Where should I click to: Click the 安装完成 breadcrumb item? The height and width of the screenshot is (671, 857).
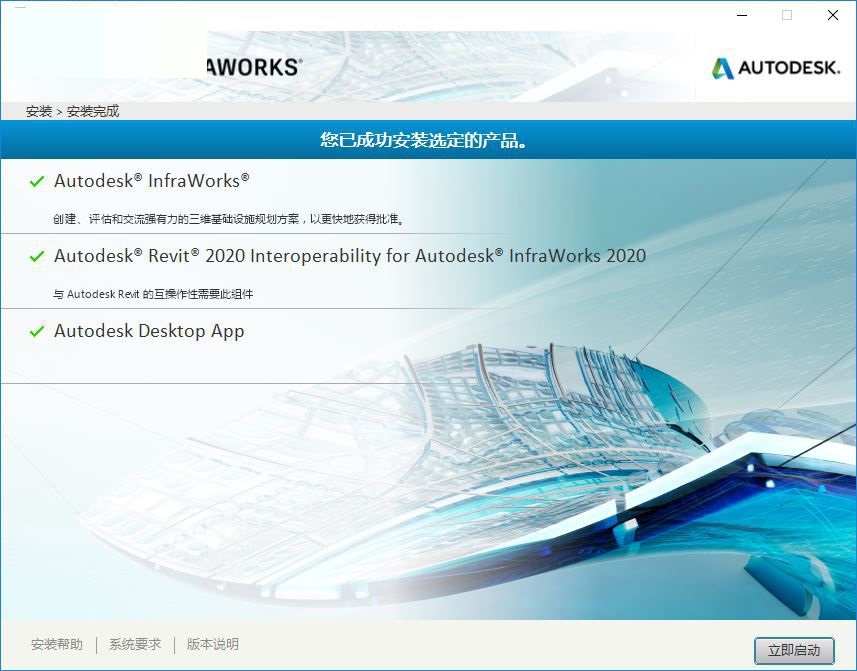93,112
